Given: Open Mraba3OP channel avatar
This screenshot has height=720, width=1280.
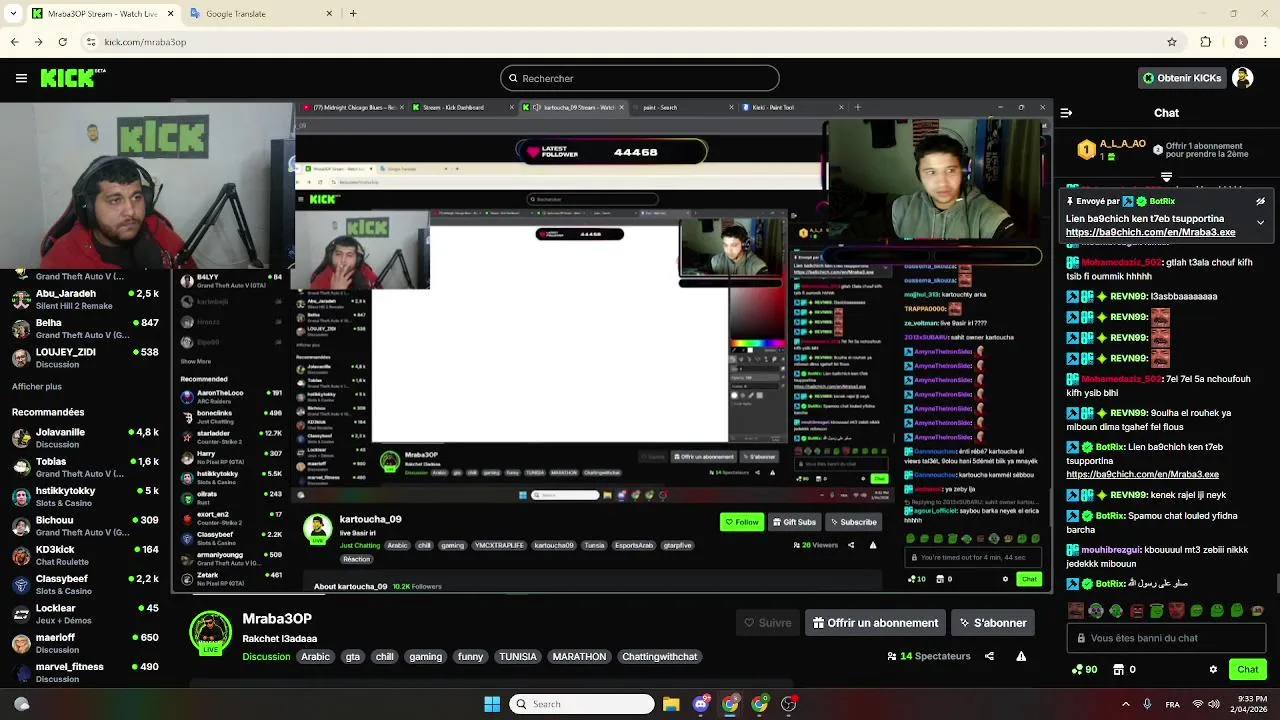Looking at the screenshot, I should click(211, 633).
